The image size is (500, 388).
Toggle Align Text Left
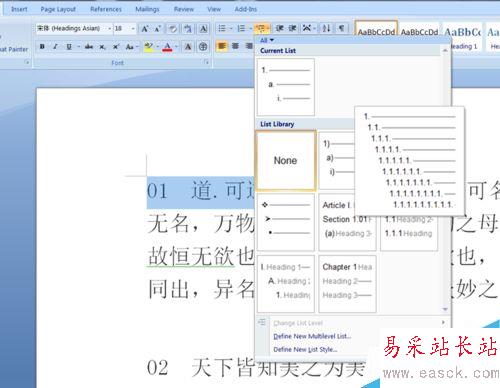pos(222,46)
